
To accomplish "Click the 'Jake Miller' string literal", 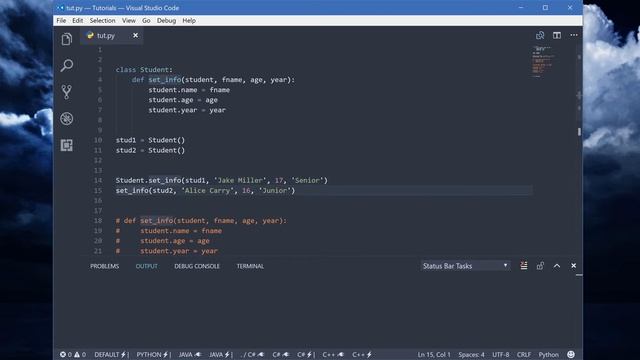I will point(240,180).
